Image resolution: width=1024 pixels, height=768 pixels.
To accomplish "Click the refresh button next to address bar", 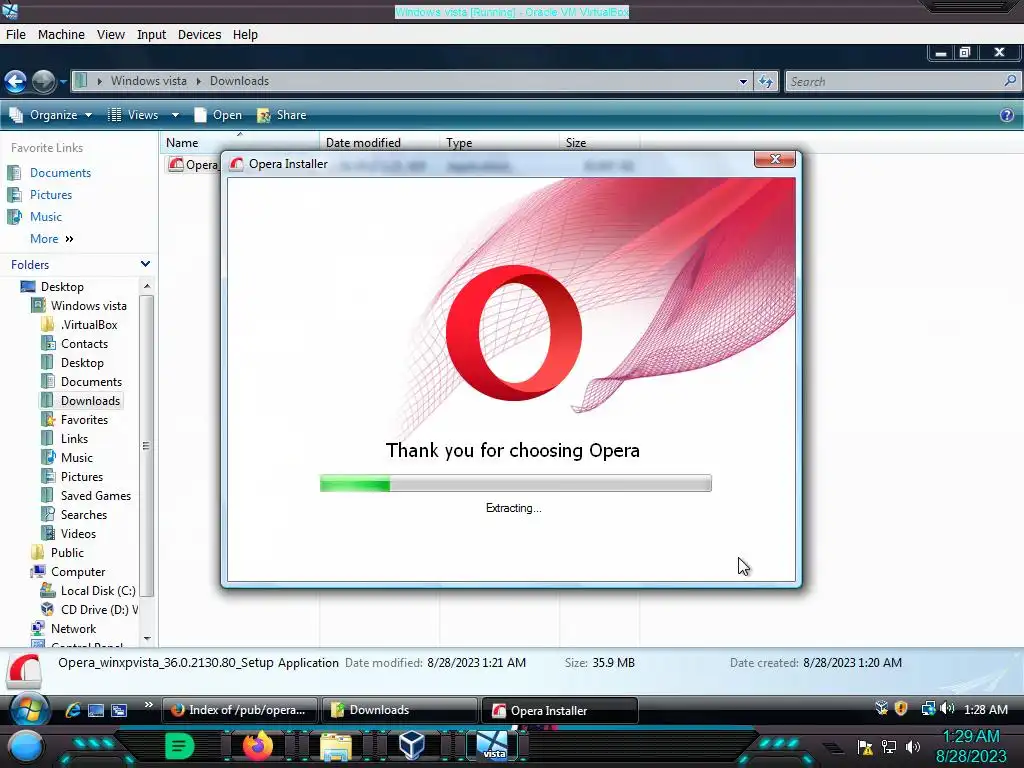I will pos(765,82).
